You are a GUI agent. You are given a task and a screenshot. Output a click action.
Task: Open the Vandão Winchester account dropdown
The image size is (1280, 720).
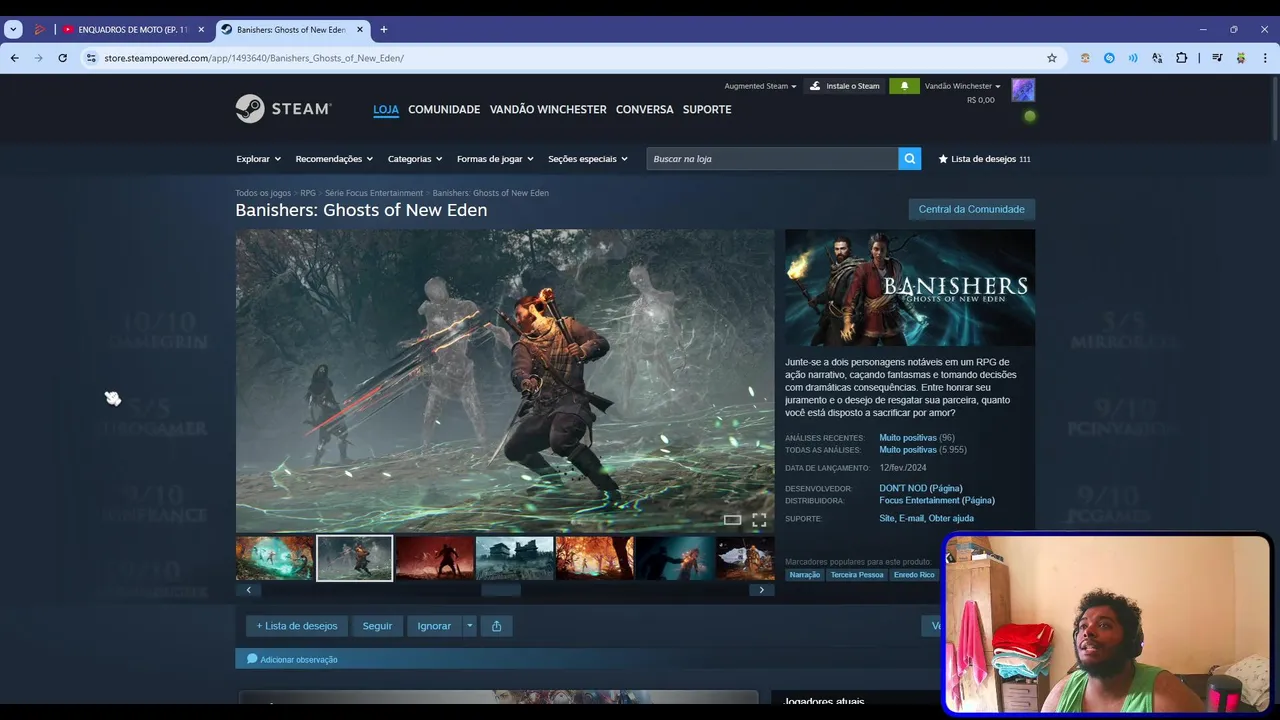tap(962, 86)
